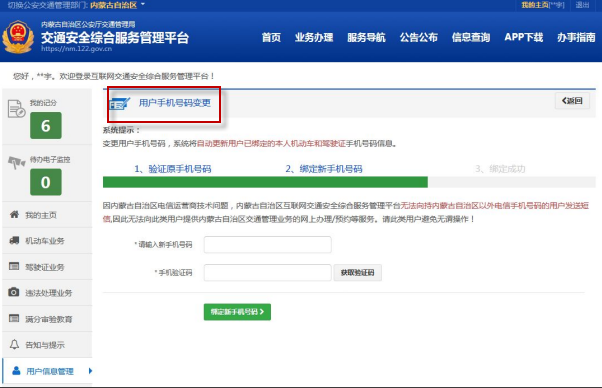Open the APP下载 page
Viewport: 602px width, 388px height.
coord(524,37)
